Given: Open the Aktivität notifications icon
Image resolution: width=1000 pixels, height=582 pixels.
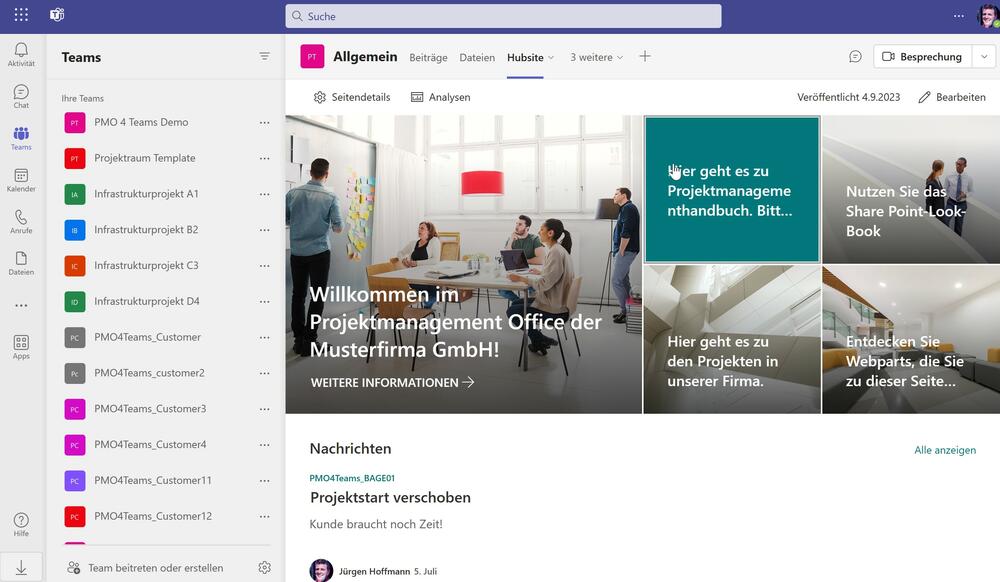Looking at the screenshot, I should [x=21, y=54].
